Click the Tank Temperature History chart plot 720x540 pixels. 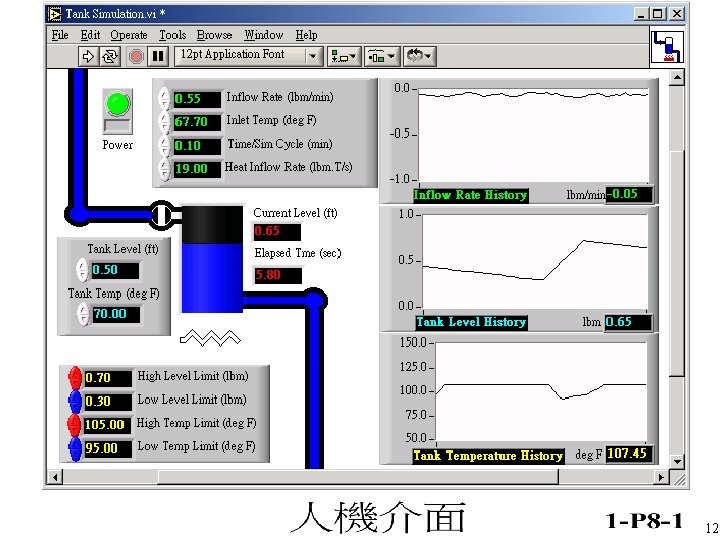541,393
